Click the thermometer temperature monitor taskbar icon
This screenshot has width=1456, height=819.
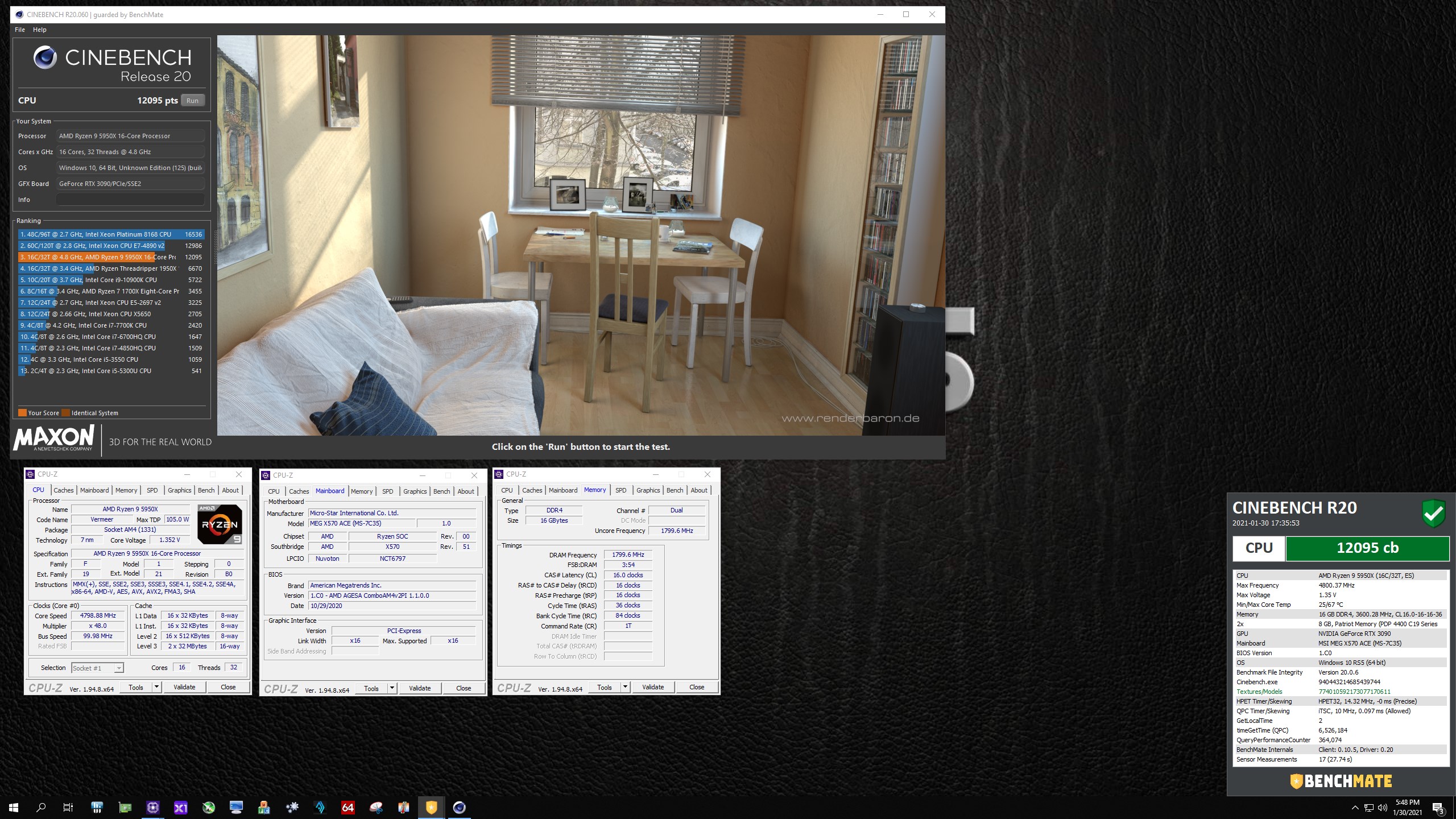404,807
